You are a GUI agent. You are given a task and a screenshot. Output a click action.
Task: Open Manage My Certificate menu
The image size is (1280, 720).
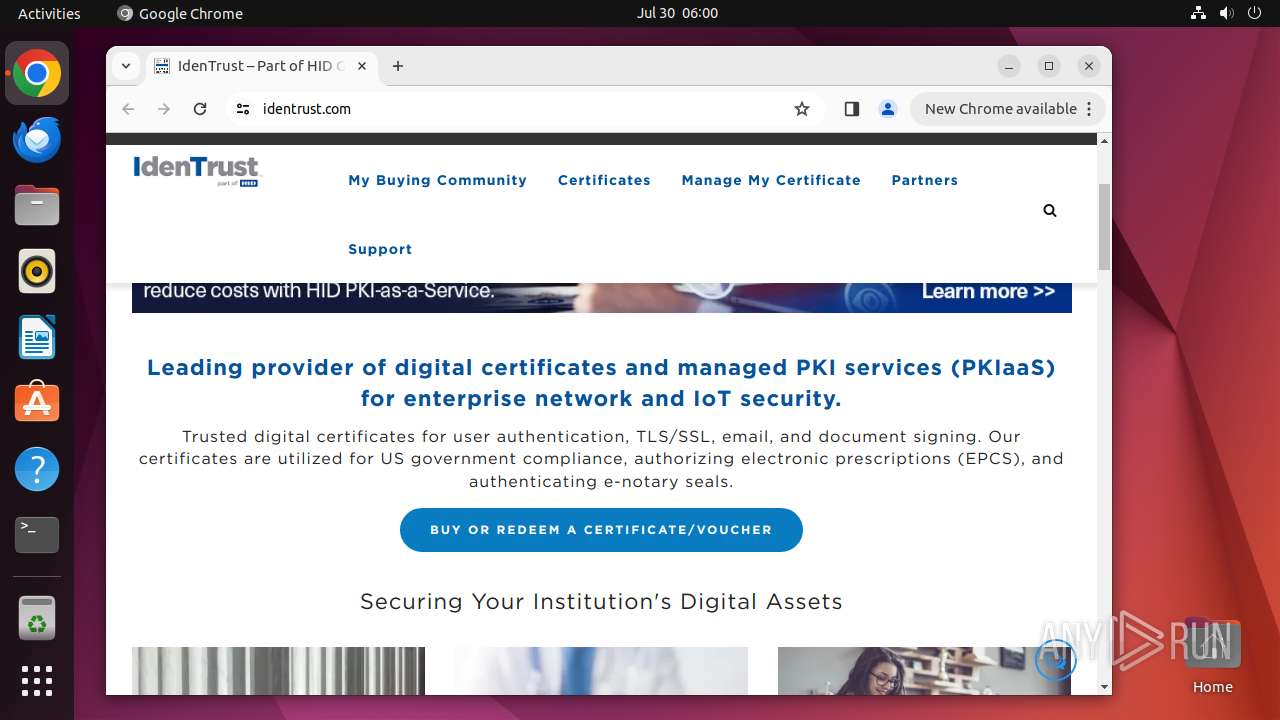771,180
